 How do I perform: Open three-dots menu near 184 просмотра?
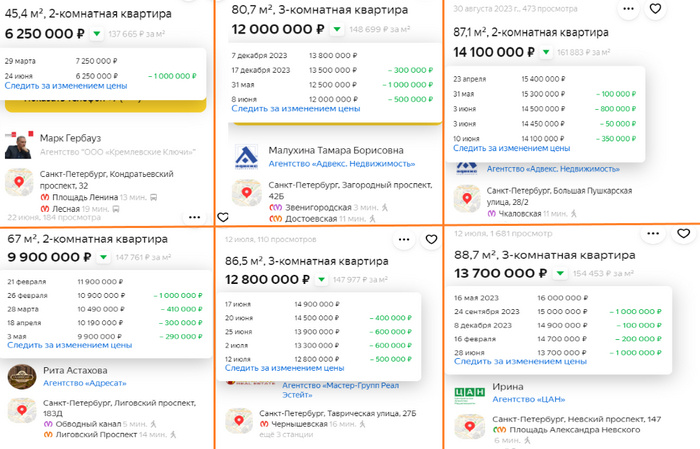tap(194, 217)
